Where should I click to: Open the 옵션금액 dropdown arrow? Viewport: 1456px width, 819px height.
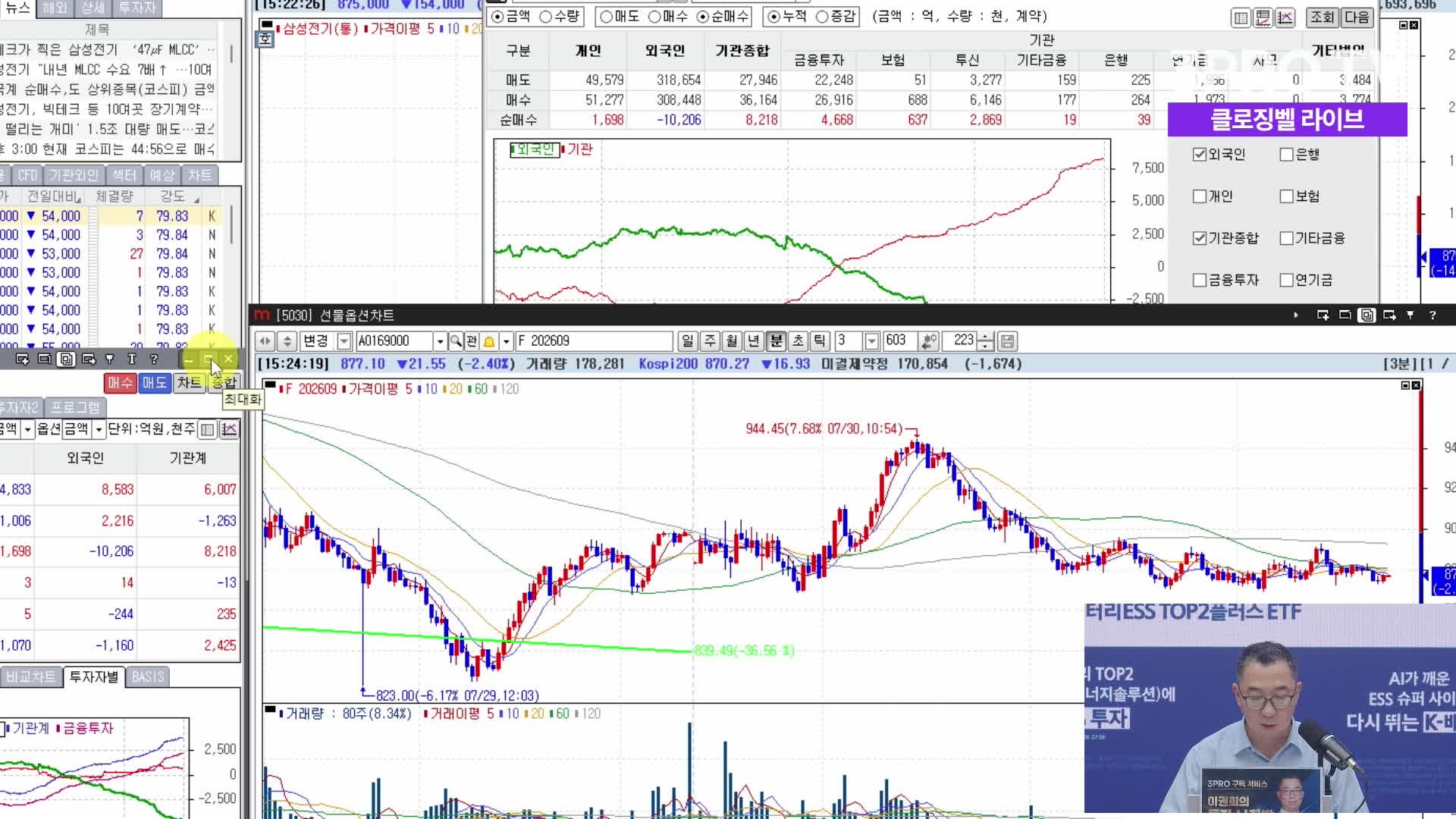point(99,430)
